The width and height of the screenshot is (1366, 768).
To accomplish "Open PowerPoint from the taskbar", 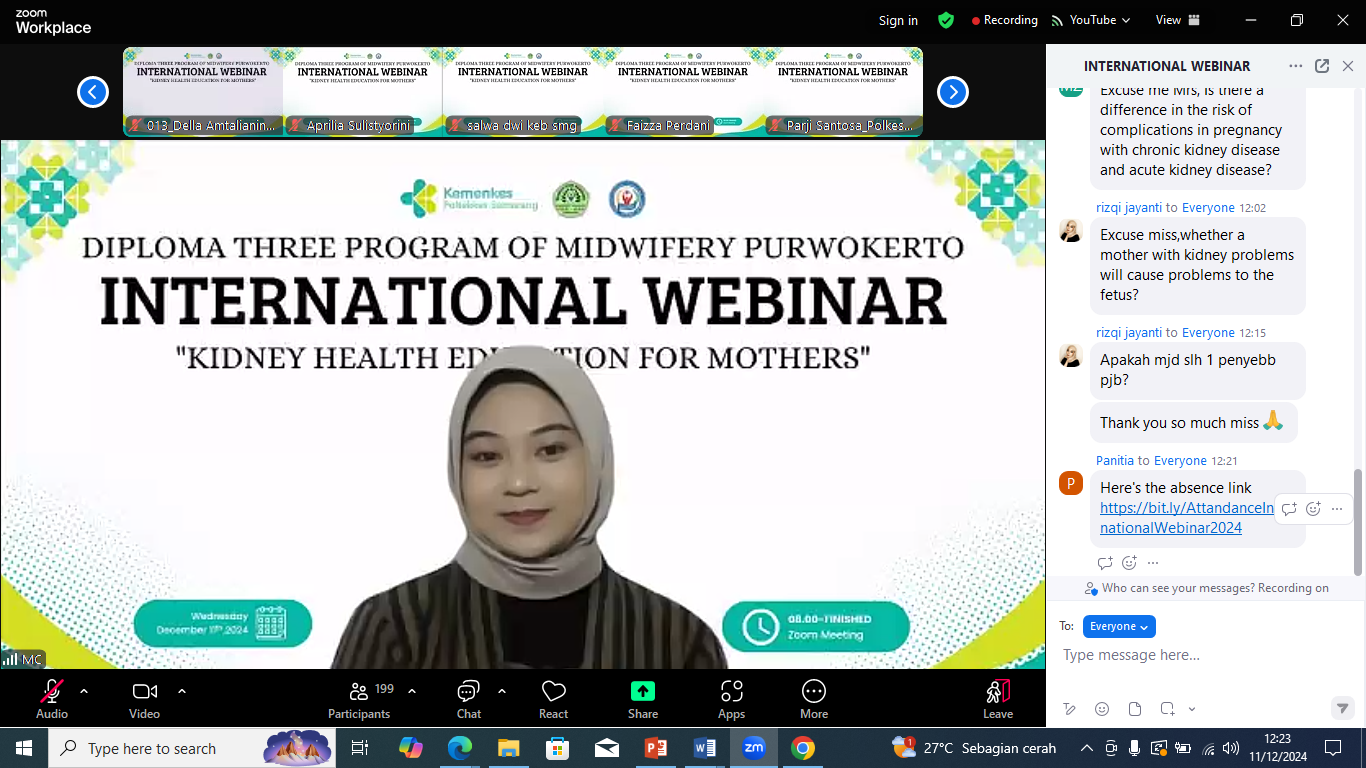I will [x=656, y=748].
